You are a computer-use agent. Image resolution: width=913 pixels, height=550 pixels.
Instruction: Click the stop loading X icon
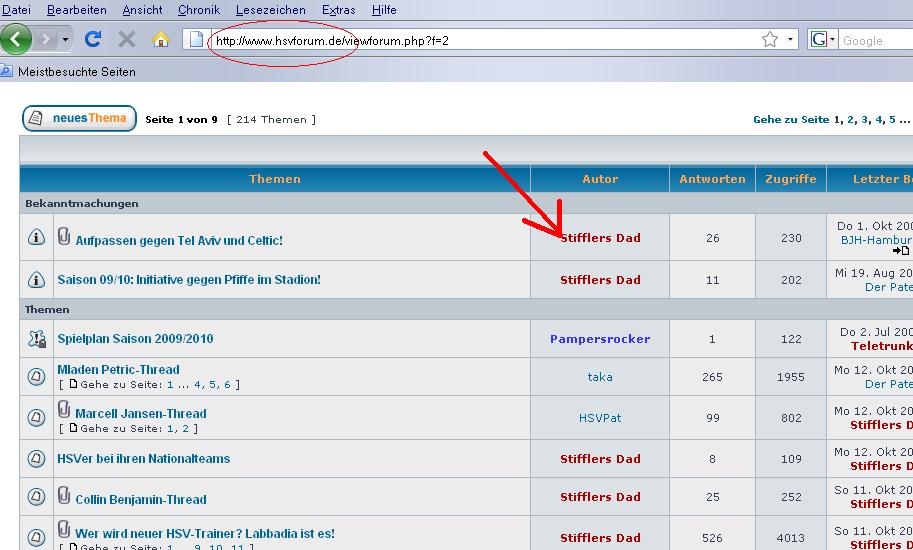[126, 40]
